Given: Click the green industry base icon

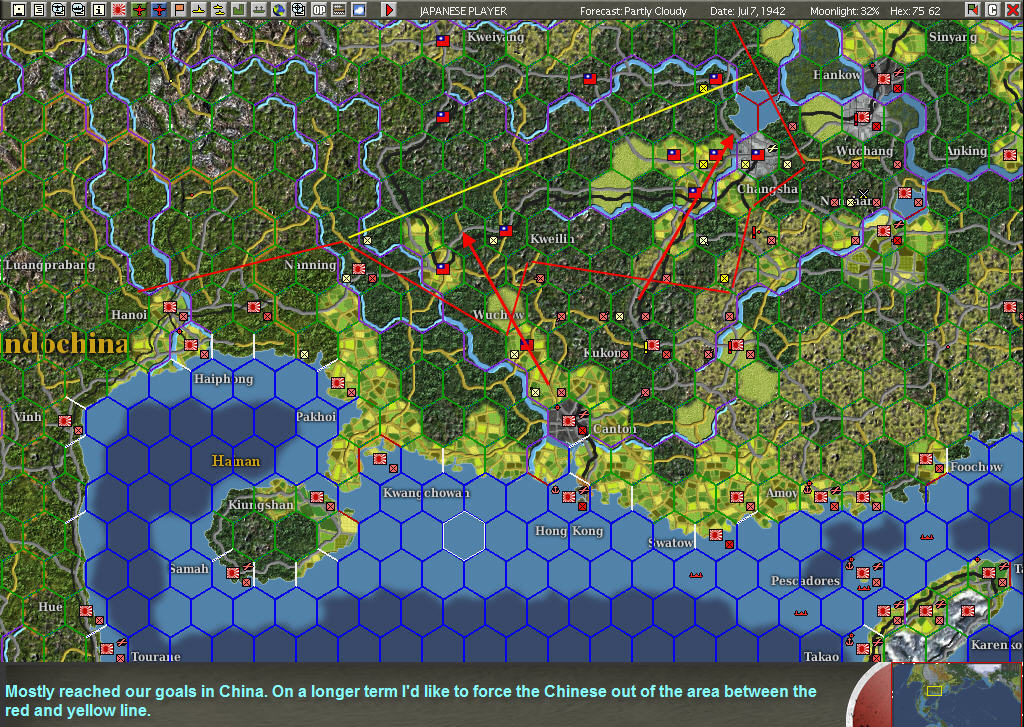Looking at the screenshot, I should [238, 10].
